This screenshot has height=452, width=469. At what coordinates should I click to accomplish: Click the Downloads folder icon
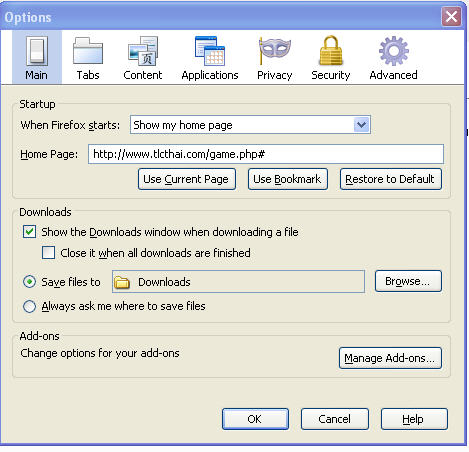[x=122, y=282]
